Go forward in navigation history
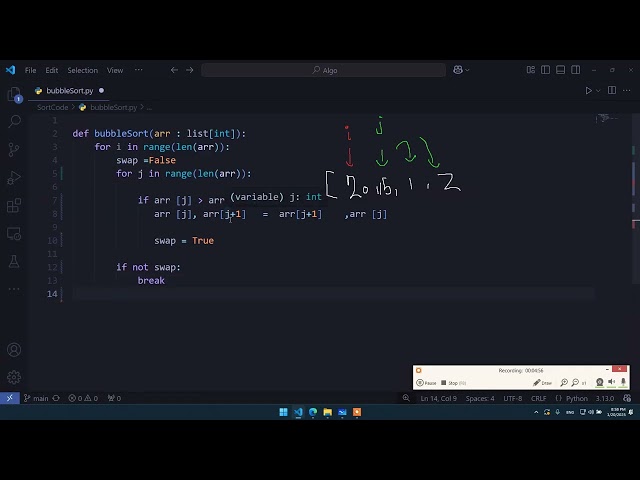Viewport: 640px width, 480px height. click(190, 70)
